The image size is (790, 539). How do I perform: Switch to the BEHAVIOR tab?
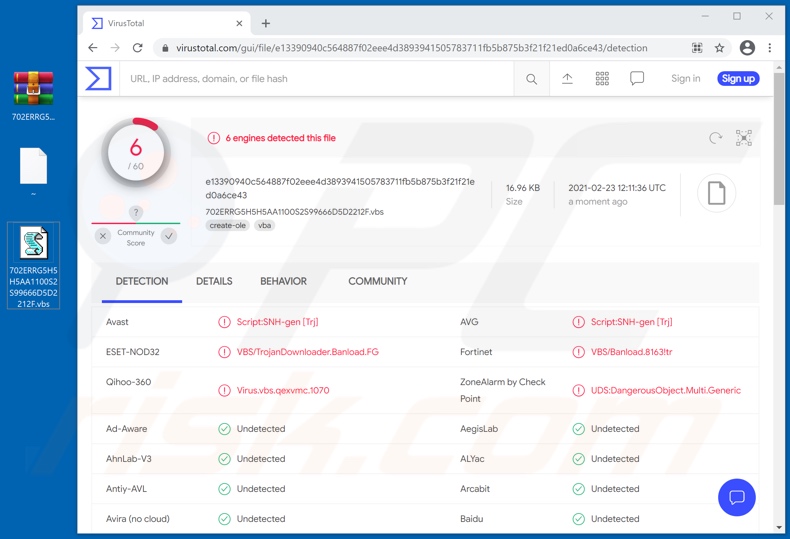(283, 282)
